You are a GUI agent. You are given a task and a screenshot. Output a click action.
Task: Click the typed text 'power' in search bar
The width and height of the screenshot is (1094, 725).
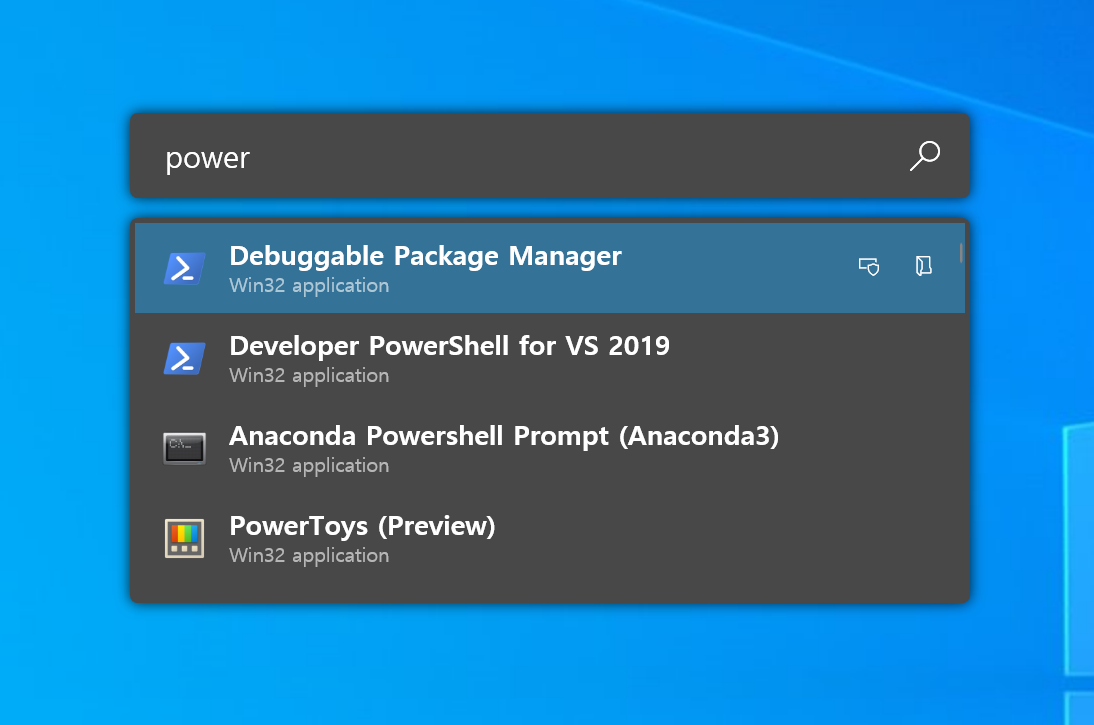(x=207, y=156)
